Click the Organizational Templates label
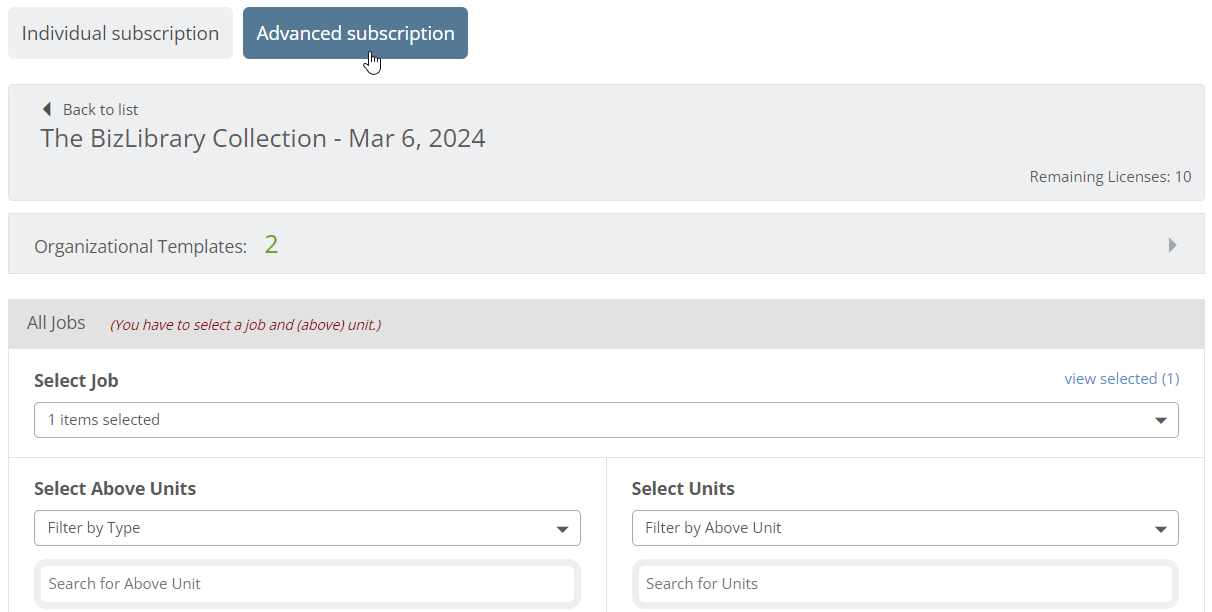 (140, 246)
